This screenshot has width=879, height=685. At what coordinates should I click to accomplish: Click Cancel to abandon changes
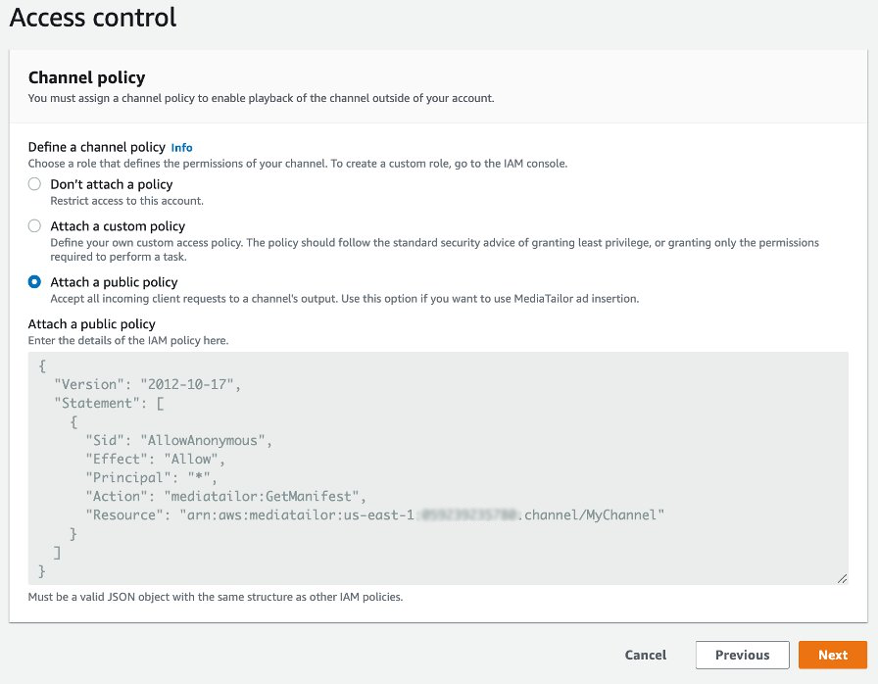coord(644,655)
